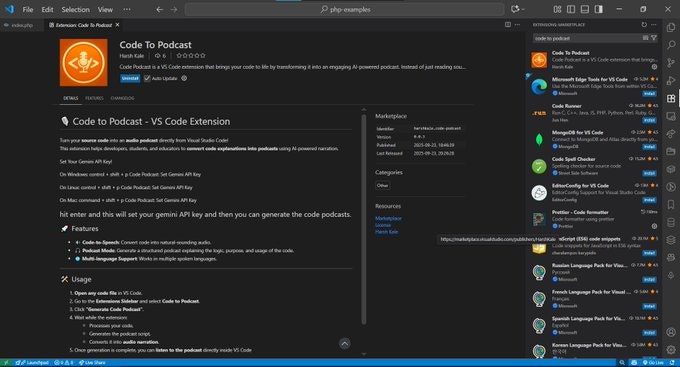
Task: Click the manage gear on Code To Podcast list item
Action: pos(654,67)
